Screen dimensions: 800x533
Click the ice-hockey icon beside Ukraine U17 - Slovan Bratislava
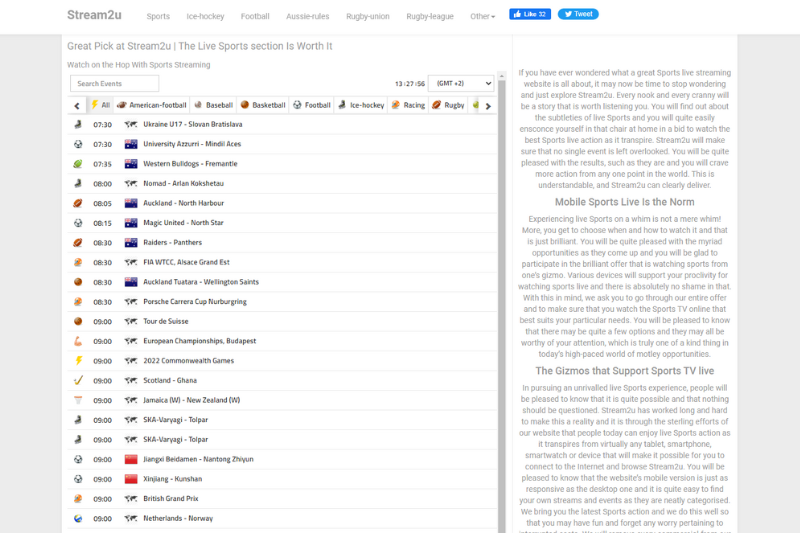[x=78, y=124]
